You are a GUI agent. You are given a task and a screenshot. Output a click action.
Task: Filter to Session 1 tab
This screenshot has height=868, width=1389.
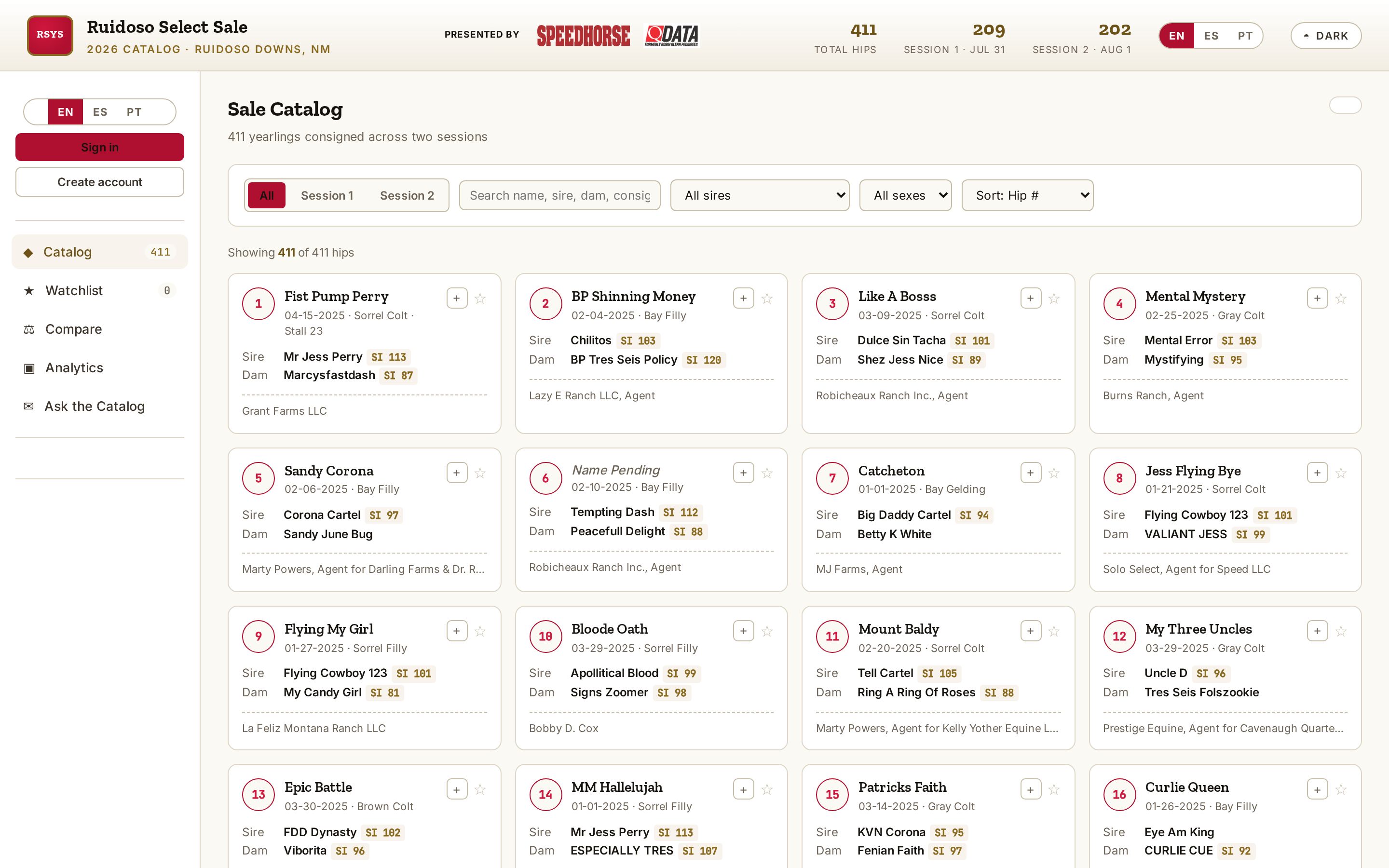click(327, 195)
